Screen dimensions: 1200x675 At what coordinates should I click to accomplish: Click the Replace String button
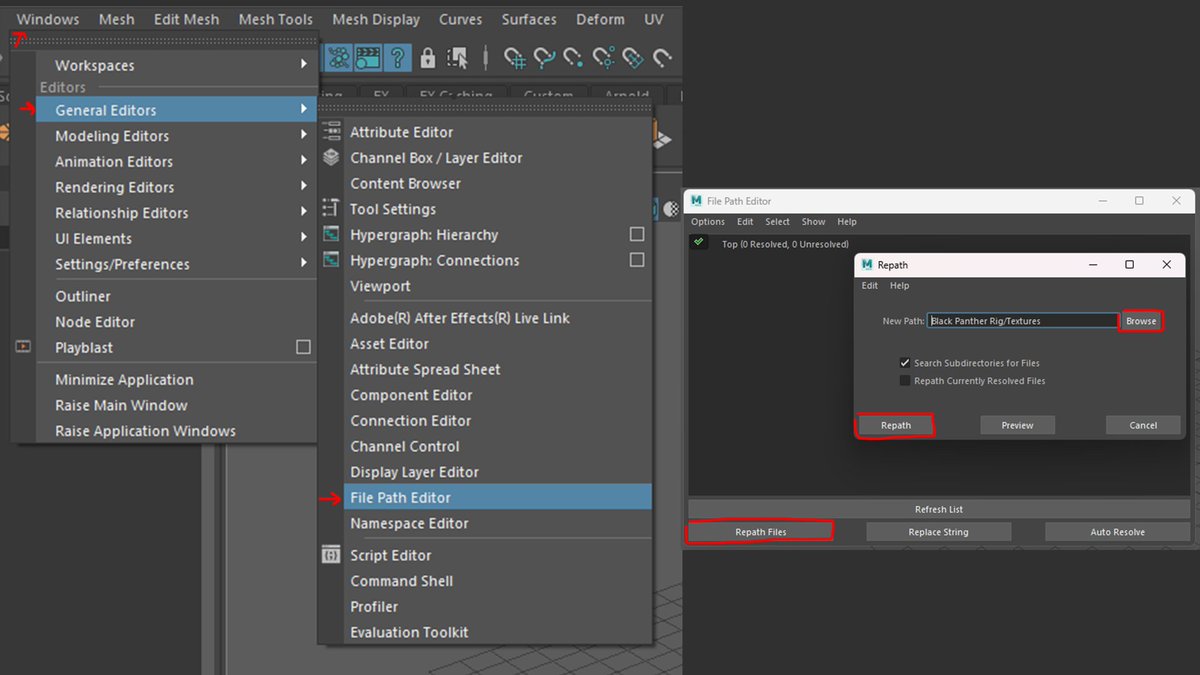tap(938, 532)
